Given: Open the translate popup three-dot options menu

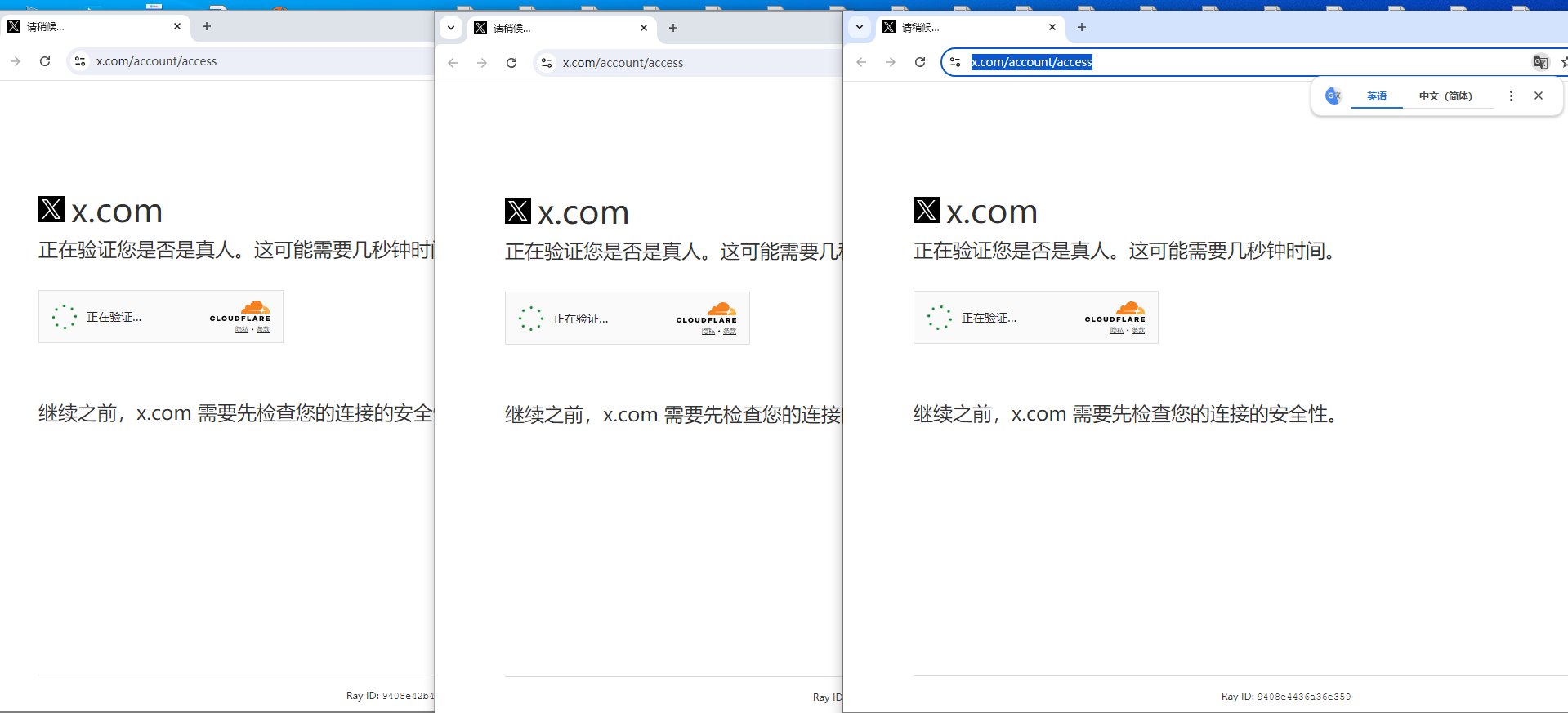Looking at the screenshot, I should 1511,96.
